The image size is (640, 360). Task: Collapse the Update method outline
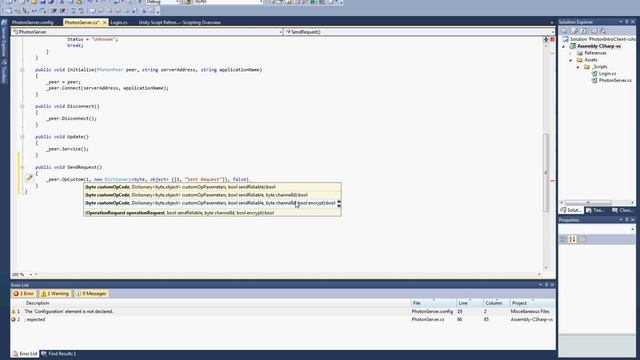tap(22, 137)
